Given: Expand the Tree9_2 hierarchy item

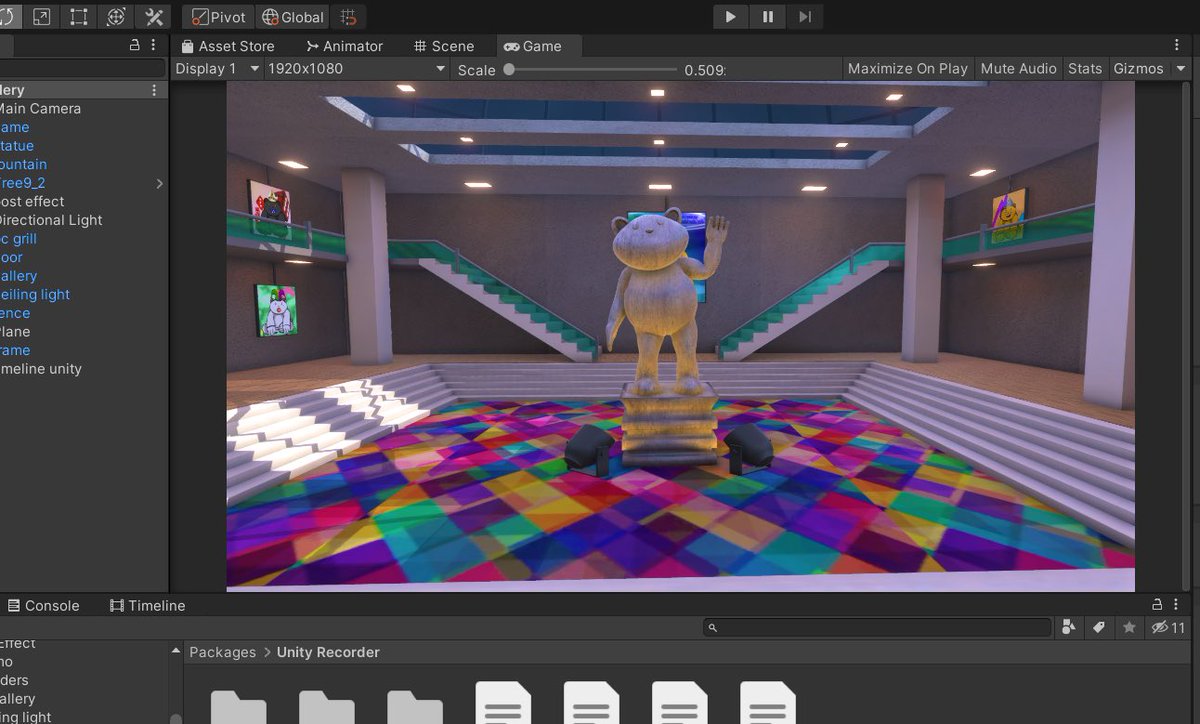Looking at the screenshot, I should (158, 183).
